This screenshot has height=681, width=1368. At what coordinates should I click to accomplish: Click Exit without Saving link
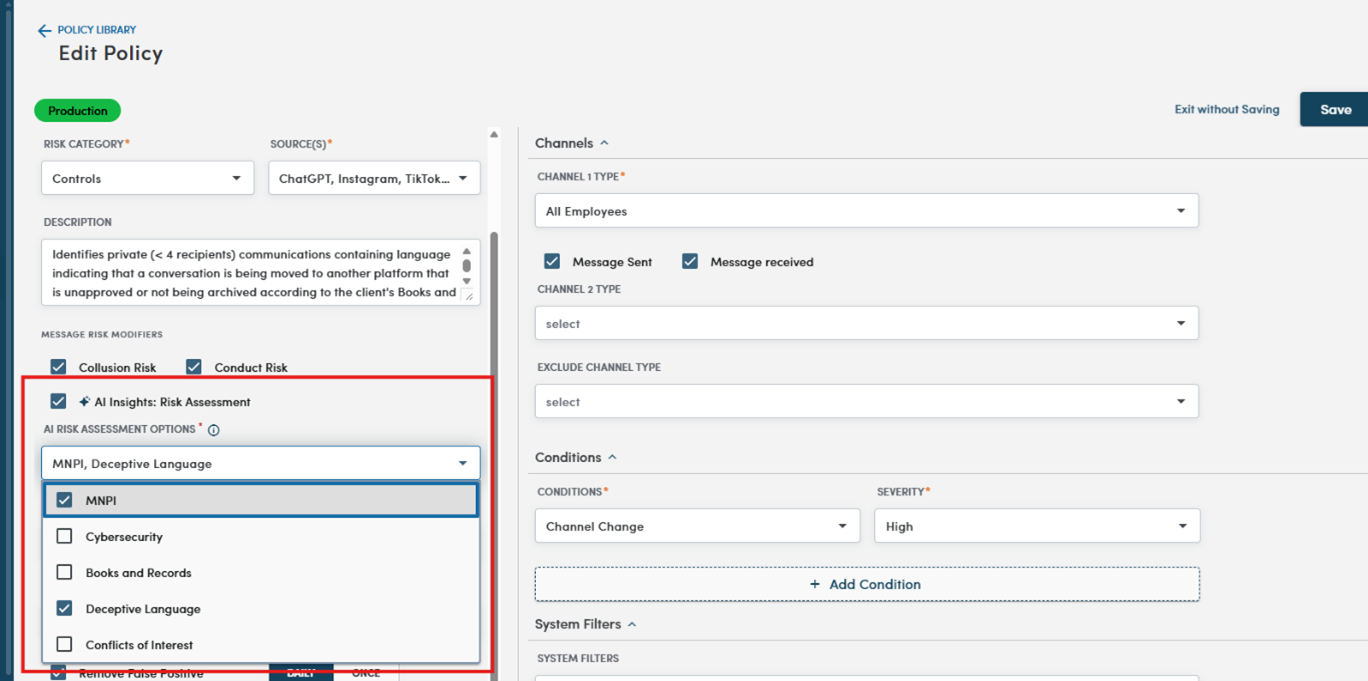(1226, 110)
